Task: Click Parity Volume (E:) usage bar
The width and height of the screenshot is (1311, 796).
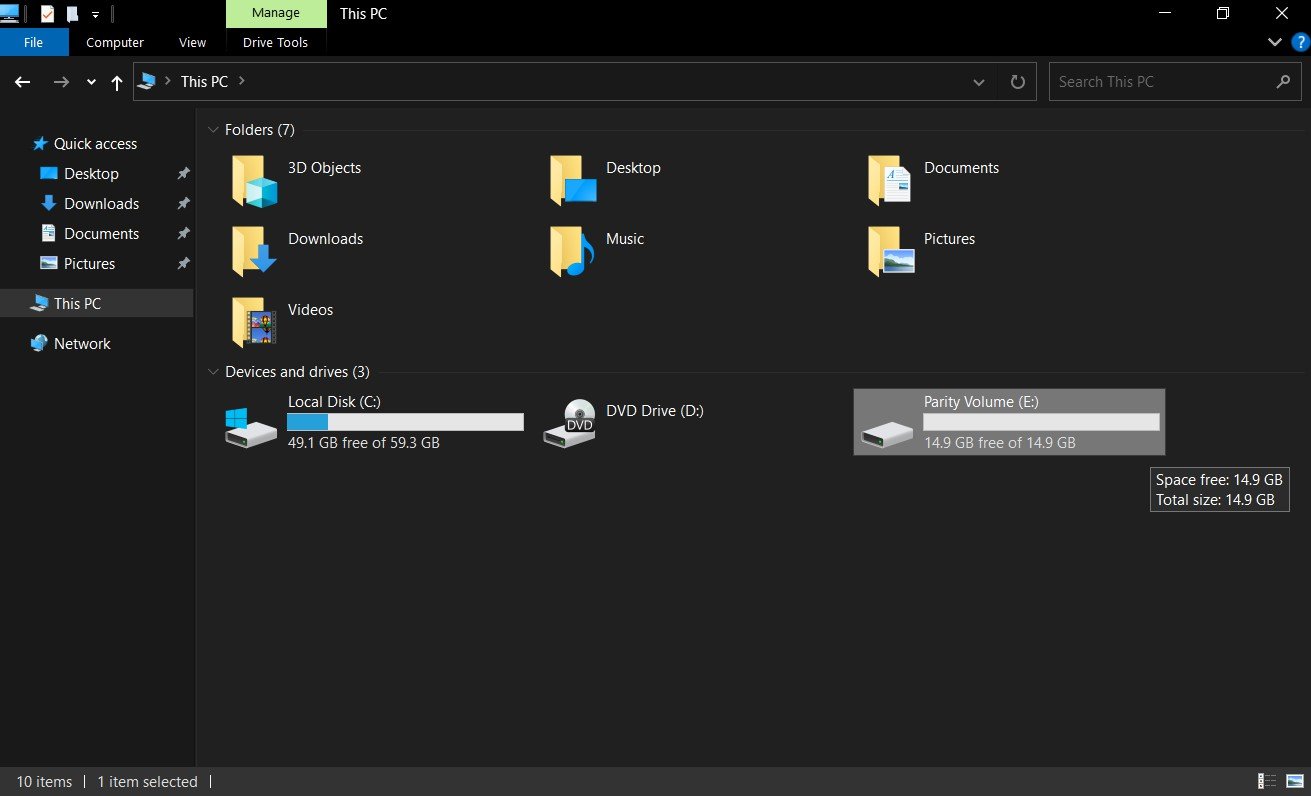Action: click(1041, 422)
